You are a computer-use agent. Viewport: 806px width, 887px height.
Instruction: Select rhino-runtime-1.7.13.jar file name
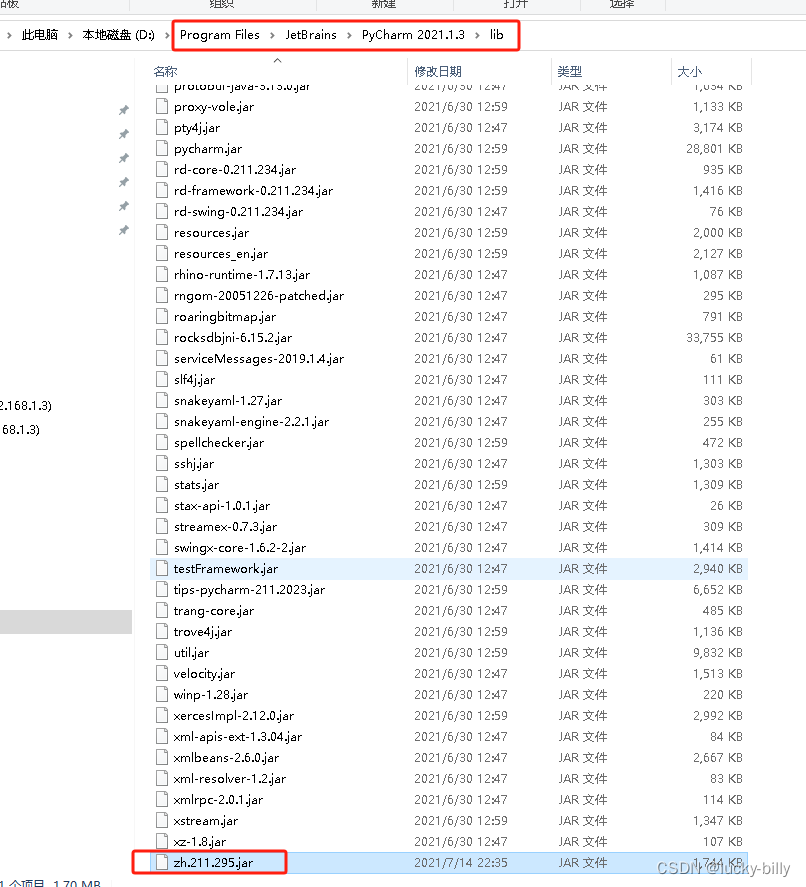point(242,274)
